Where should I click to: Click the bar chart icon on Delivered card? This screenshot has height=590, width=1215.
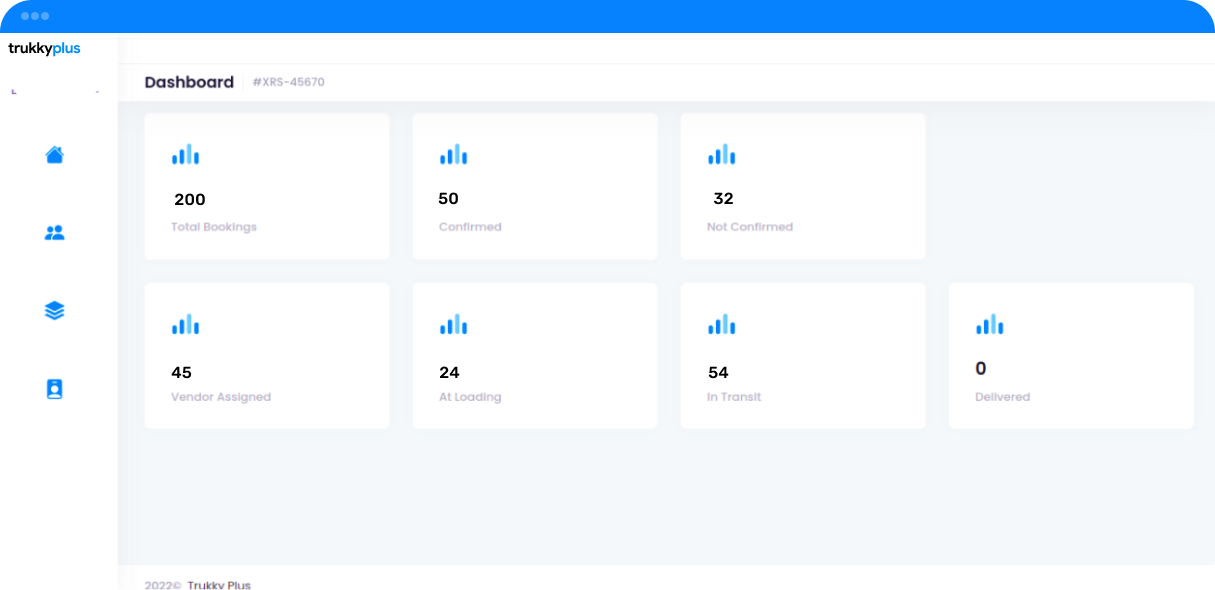coord(990,324)
